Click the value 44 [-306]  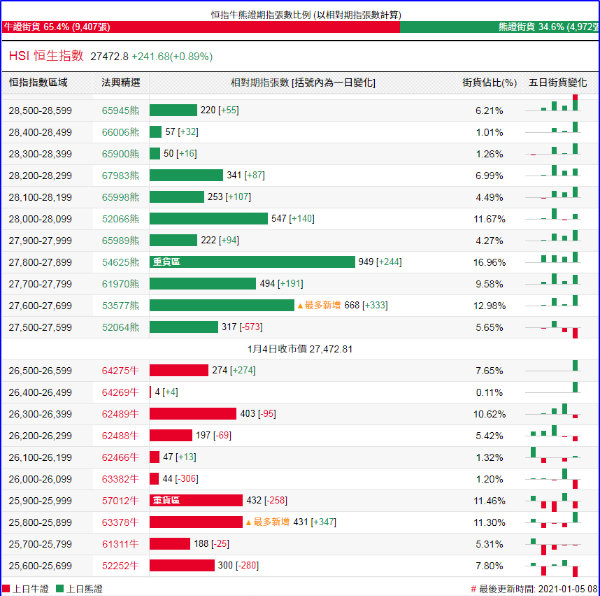pyautogui.click(x=180, y=479)
